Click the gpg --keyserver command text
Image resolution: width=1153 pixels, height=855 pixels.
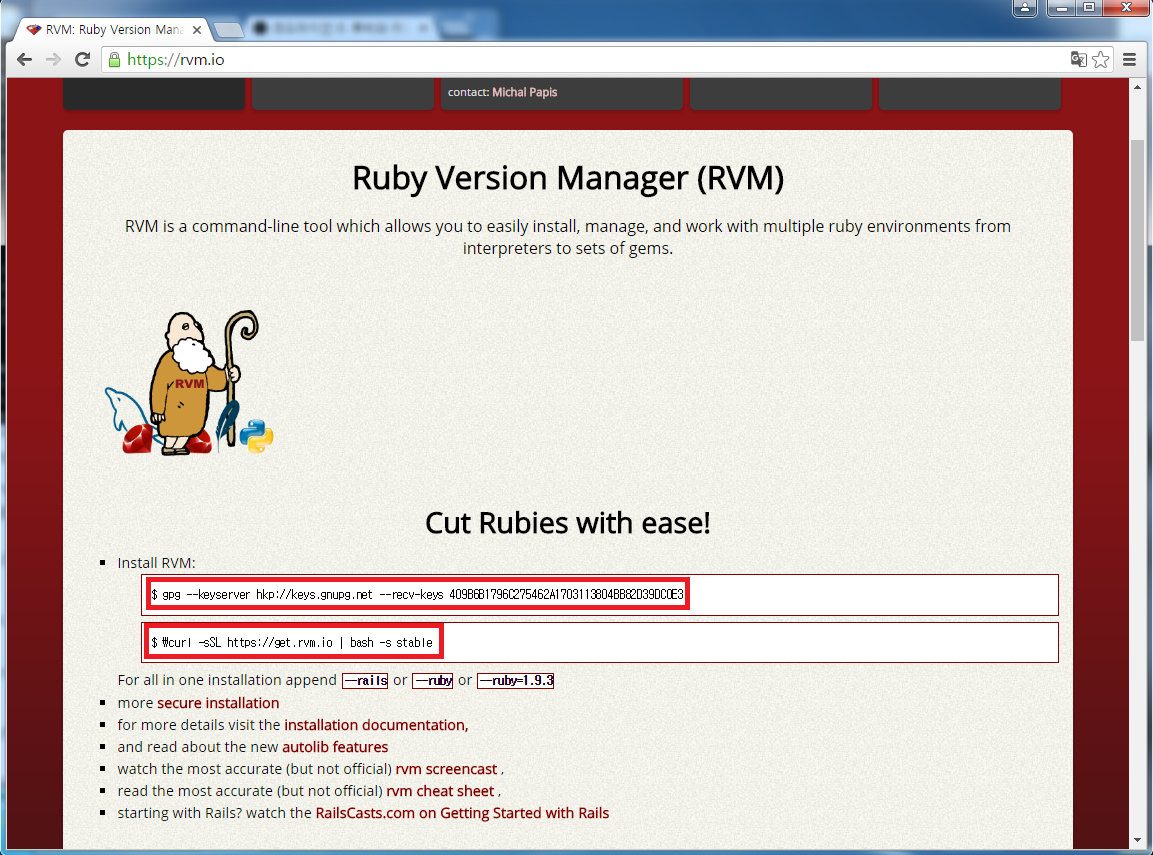418,594
